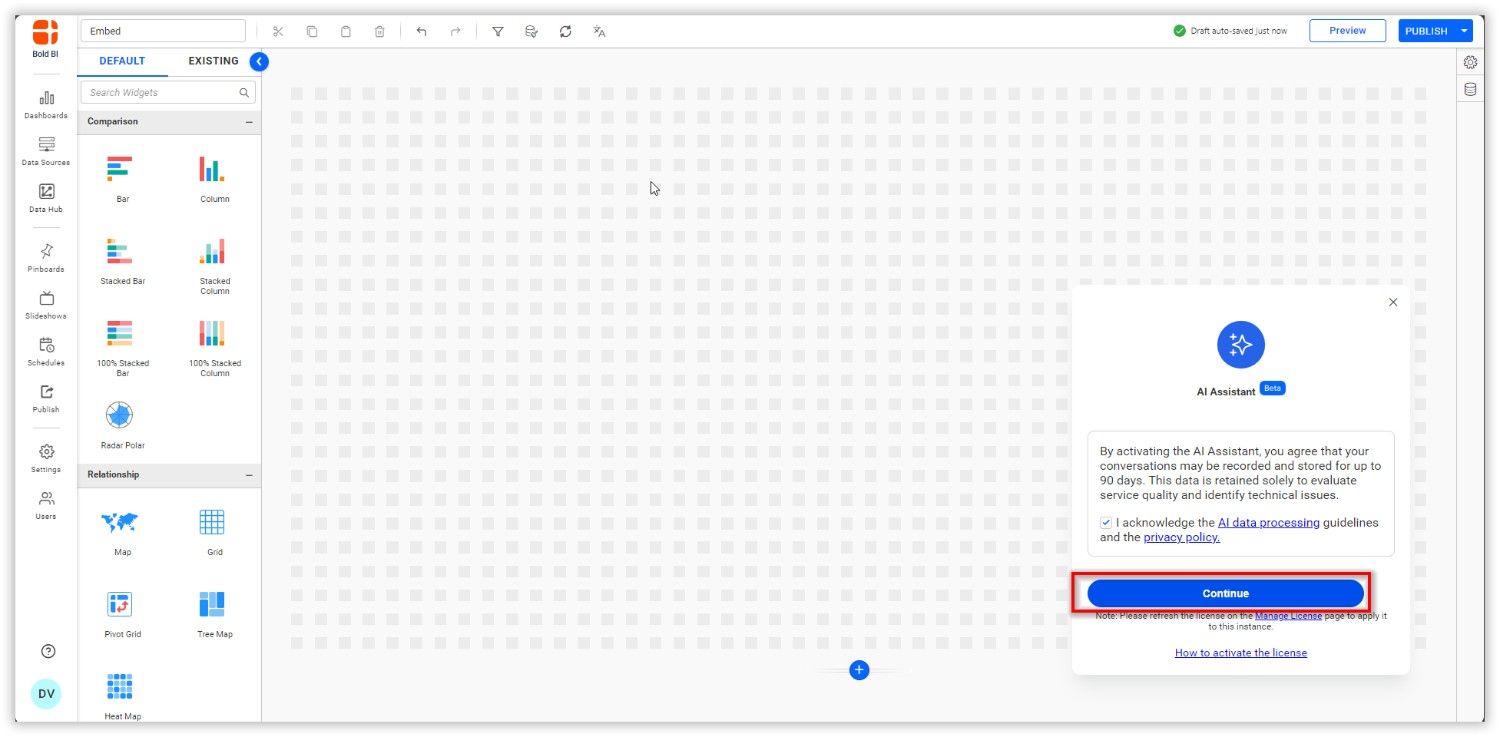Viewport: 1500px width, 737px height.
Task: Collapse the Comparison widget section
Action: click(249, 122)
